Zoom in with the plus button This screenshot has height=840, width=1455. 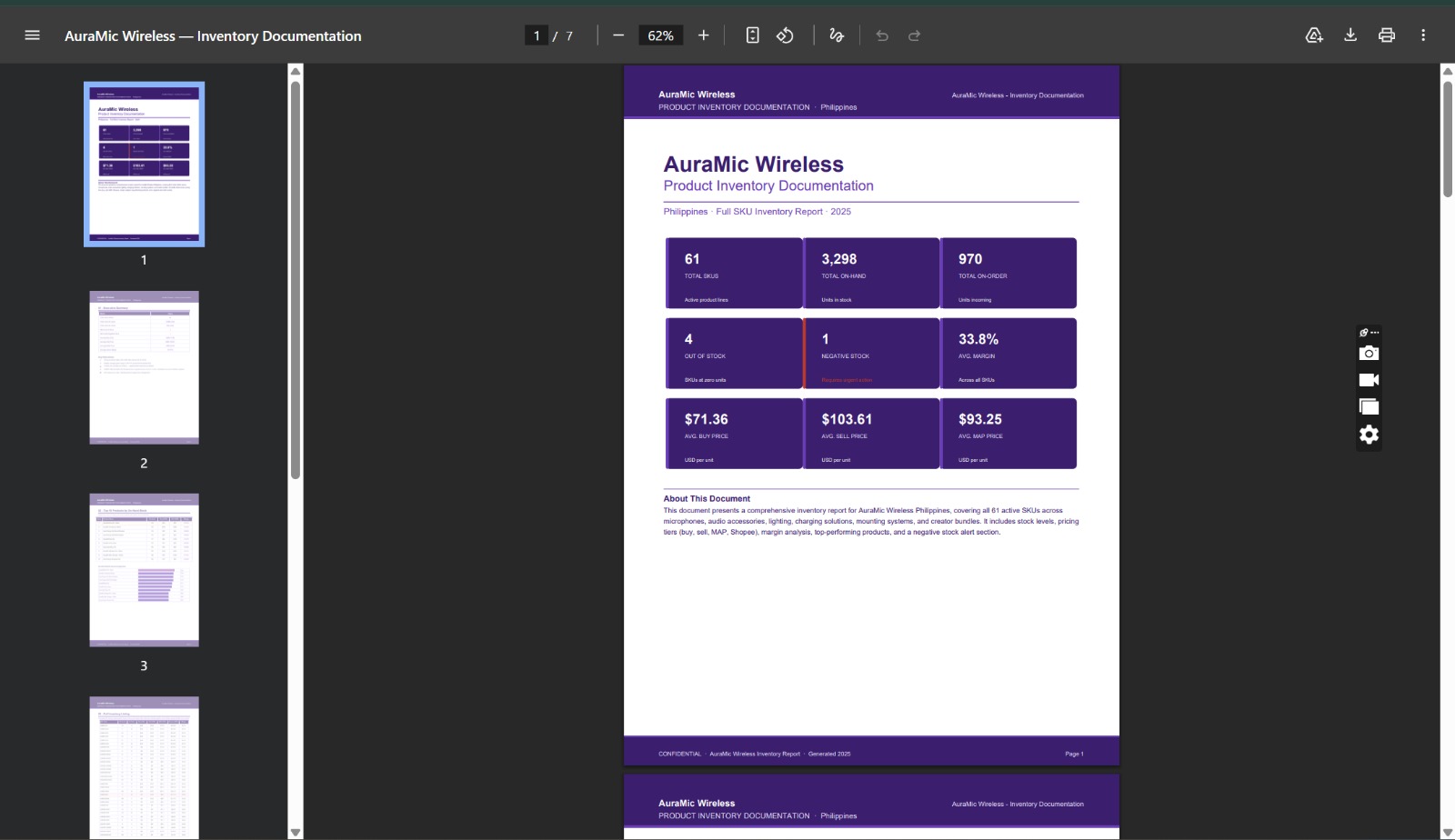[x=703, y=35]
